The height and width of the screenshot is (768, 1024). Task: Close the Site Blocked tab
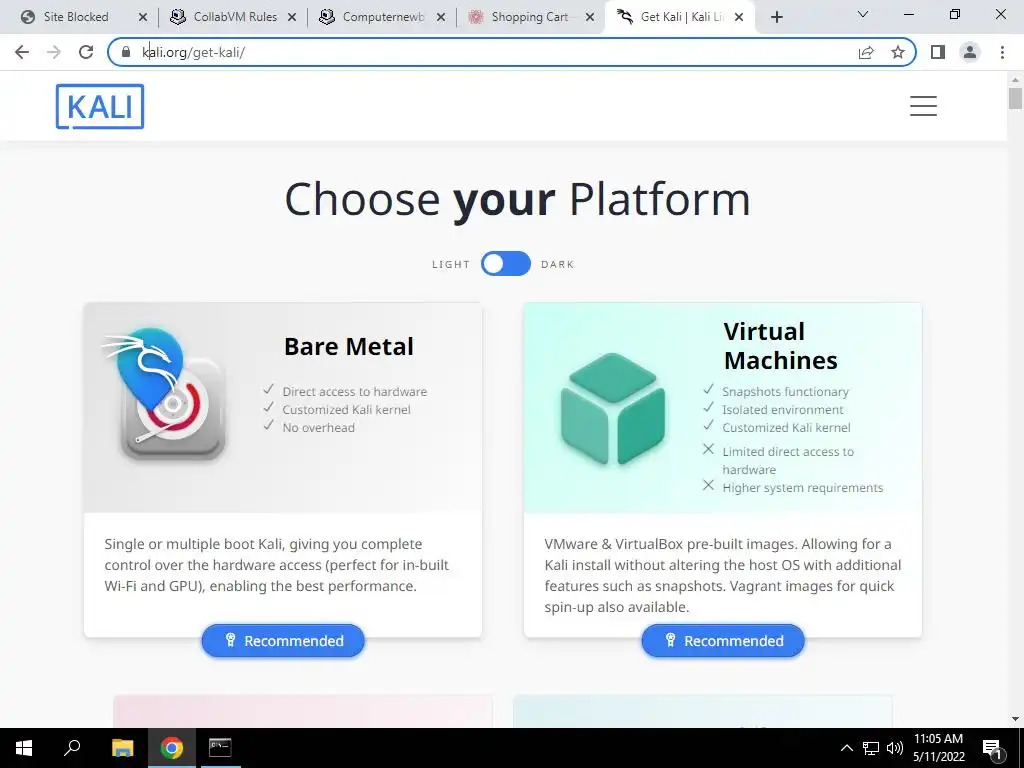pyautogui.click(x=143, y=18)
